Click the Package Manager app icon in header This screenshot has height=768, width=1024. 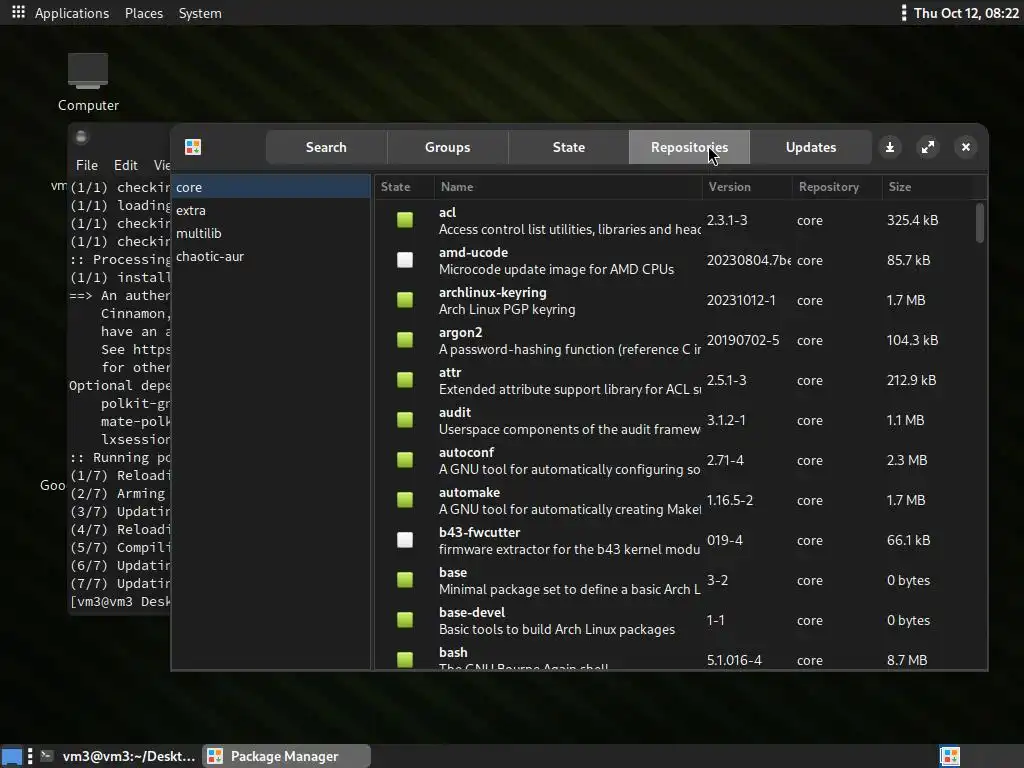(x=193, y=147)
